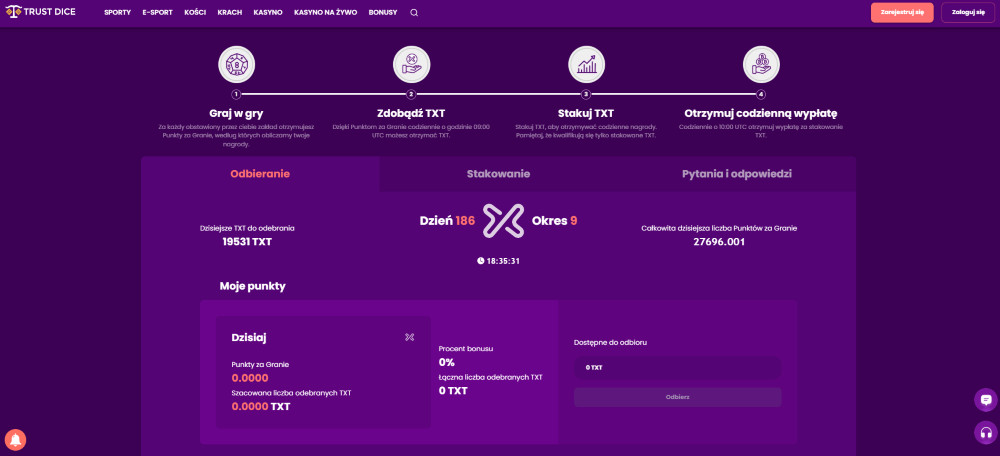Screen dimensions: 1000x456
Task: Click the Stakuj TXT chart icon
Action: point(586,65)
